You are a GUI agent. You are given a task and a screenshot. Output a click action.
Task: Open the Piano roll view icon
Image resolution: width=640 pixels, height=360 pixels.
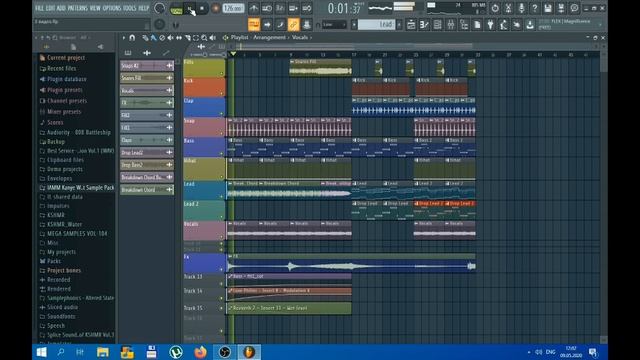pos(424,25)
